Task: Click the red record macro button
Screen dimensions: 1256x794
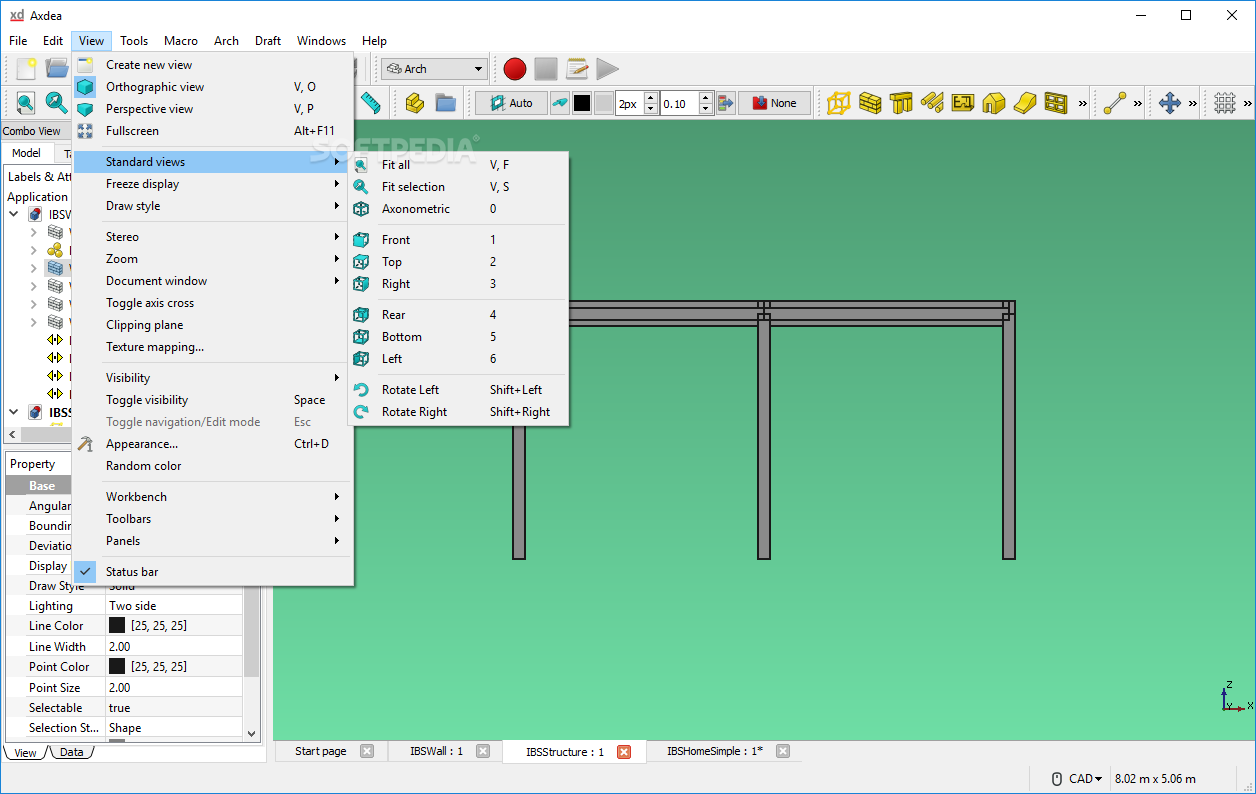Action: [x=515, y=69]
